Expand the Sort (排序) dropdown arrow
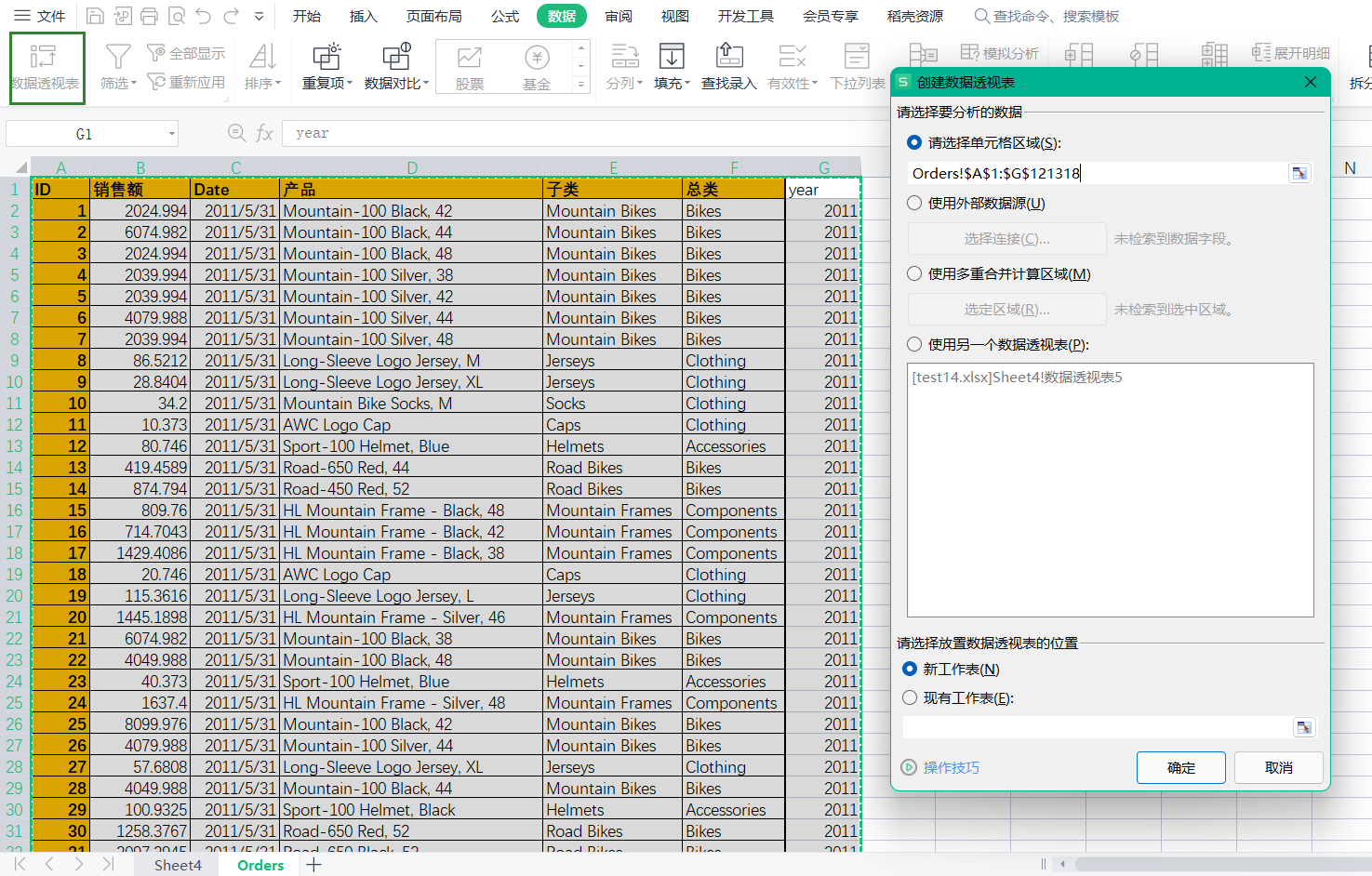 point(278,84)
